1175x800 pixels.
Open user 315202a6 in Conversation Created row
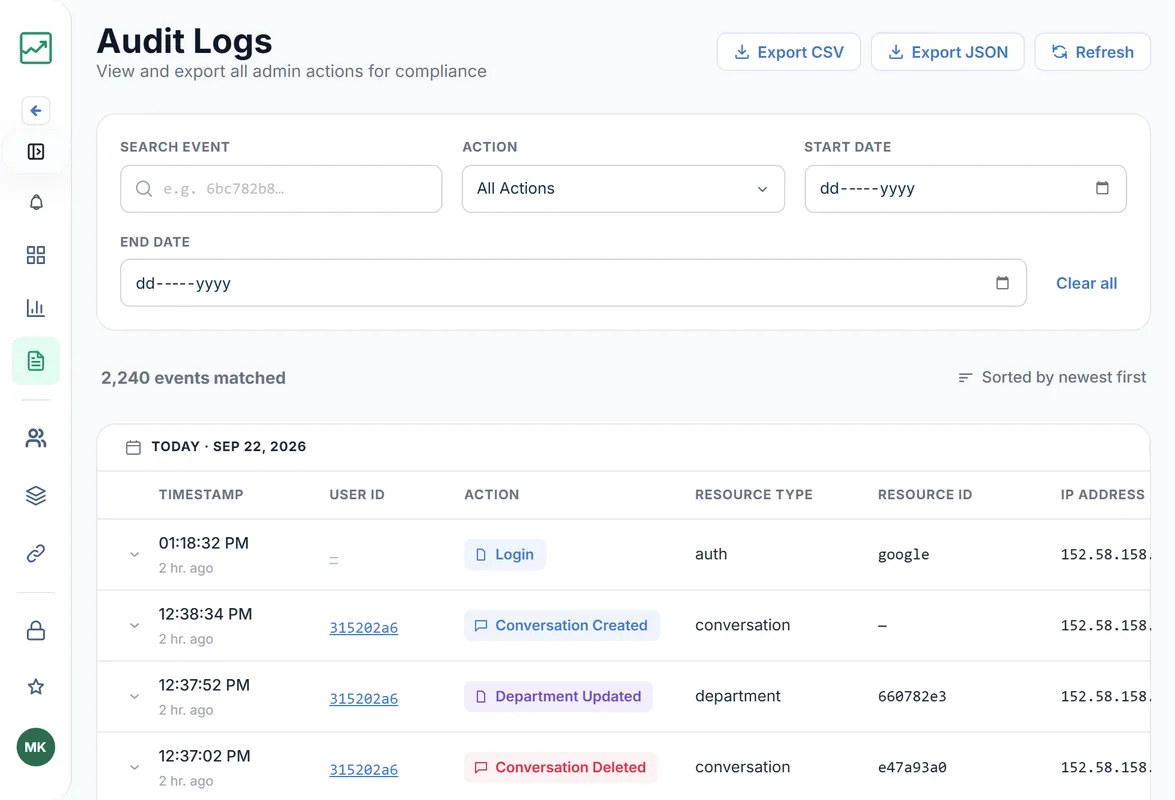[363, 628]
